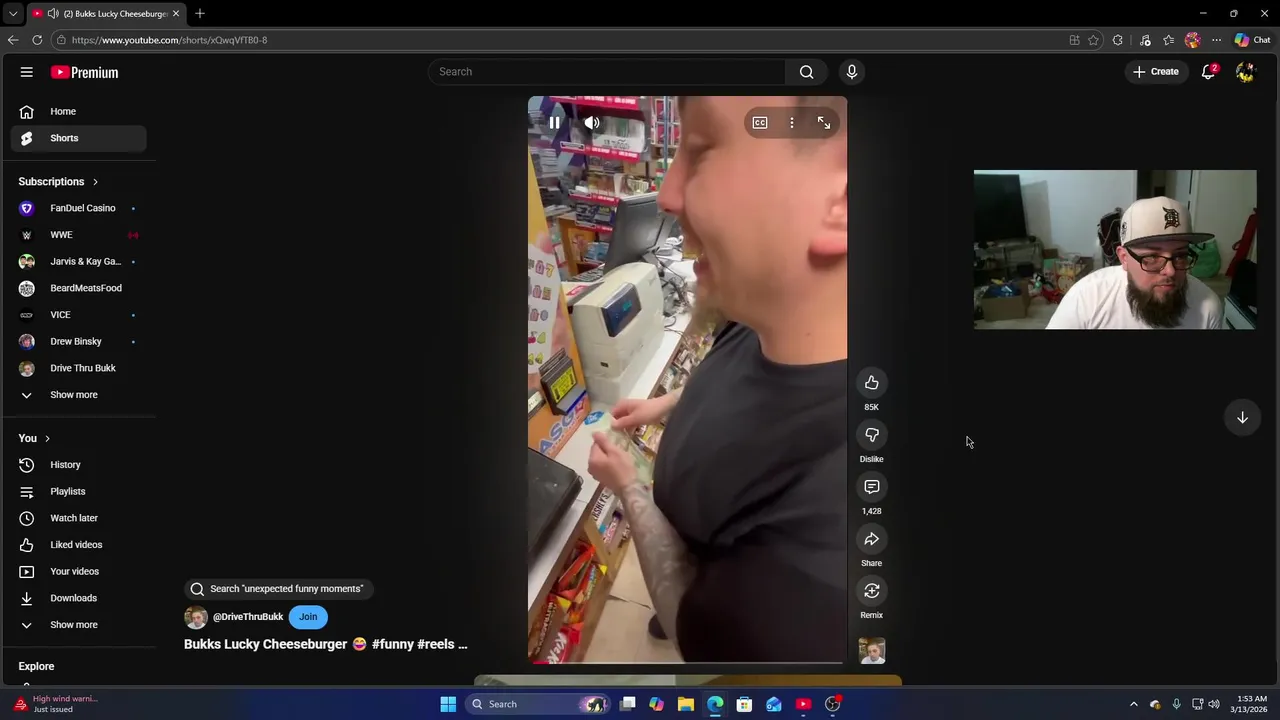The height and width of the screenshot is (720, 1280).
Task: Open the Copilot Chat button
Action: [1252, 40]
